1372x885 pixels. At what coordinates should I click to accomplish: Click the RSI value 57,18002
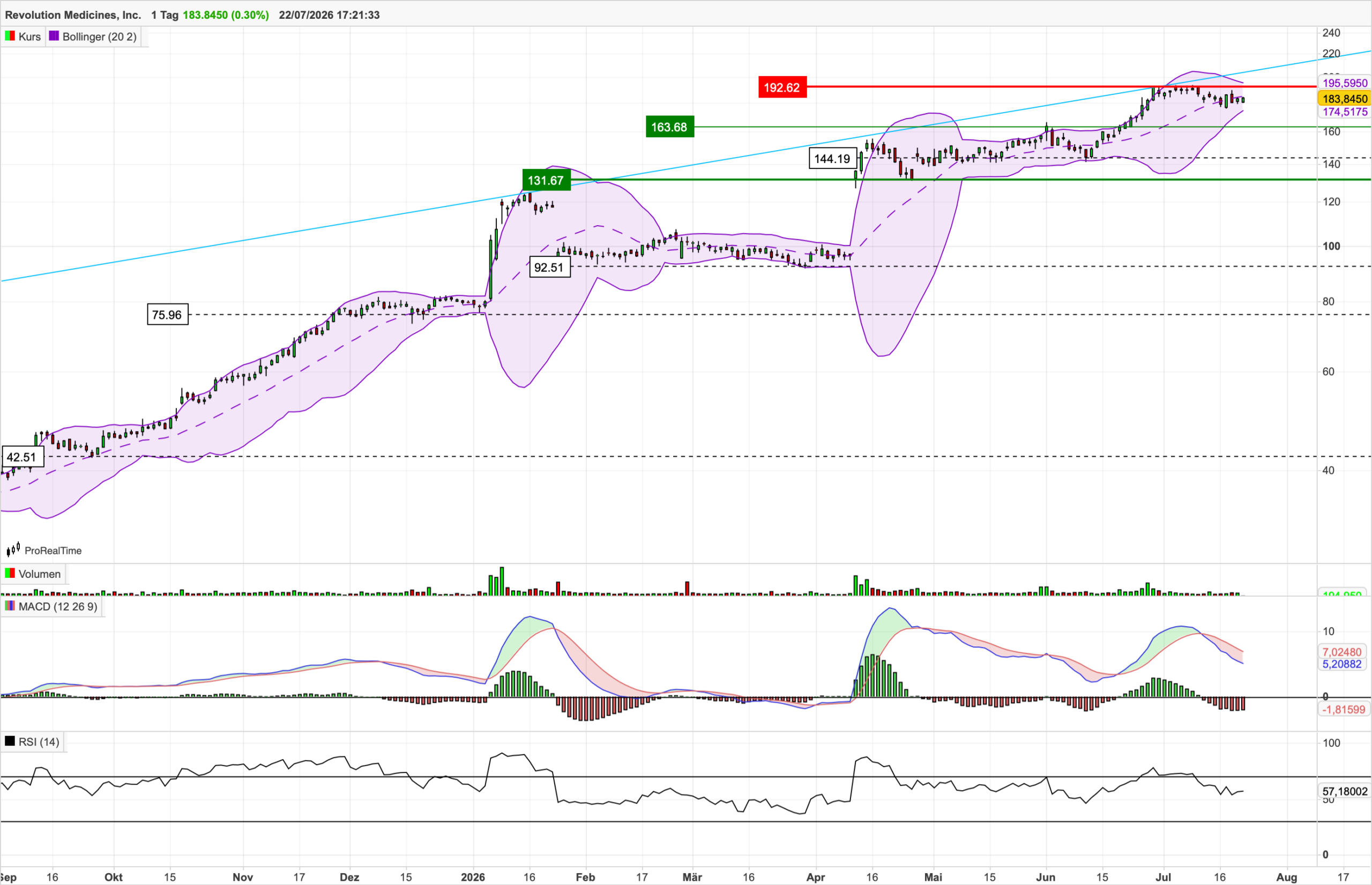click(x=1345, y=791)
